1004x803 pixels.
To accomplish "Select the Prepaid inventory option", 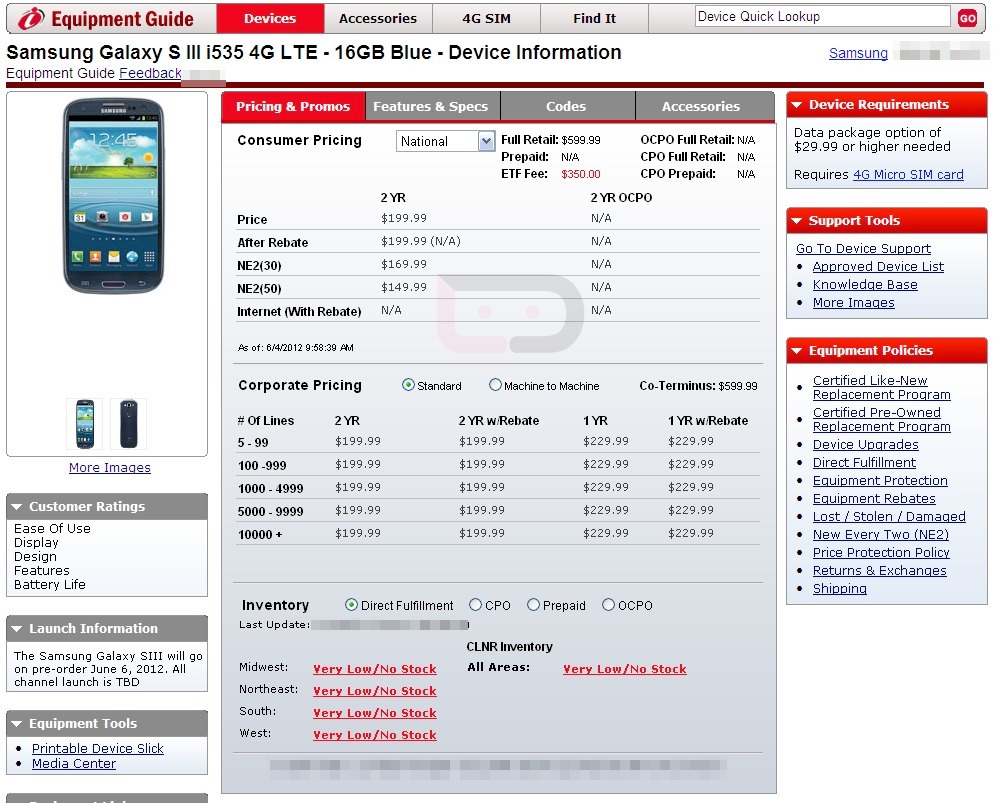I will coord(533,605).
